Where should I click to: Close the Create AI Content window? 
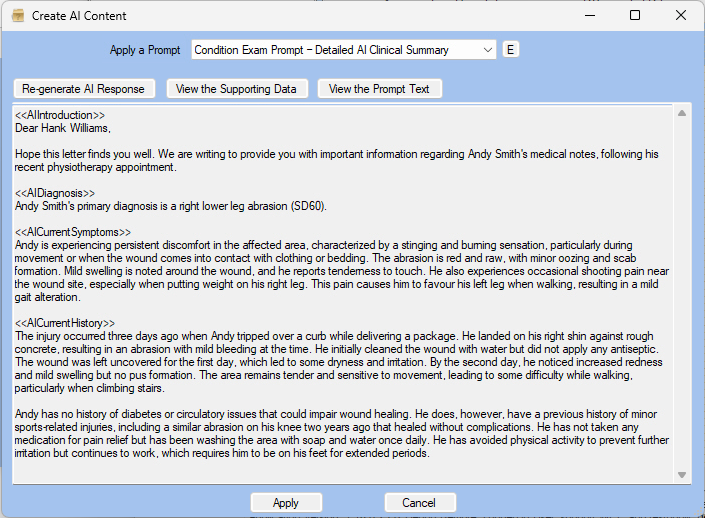coord(681,16)
